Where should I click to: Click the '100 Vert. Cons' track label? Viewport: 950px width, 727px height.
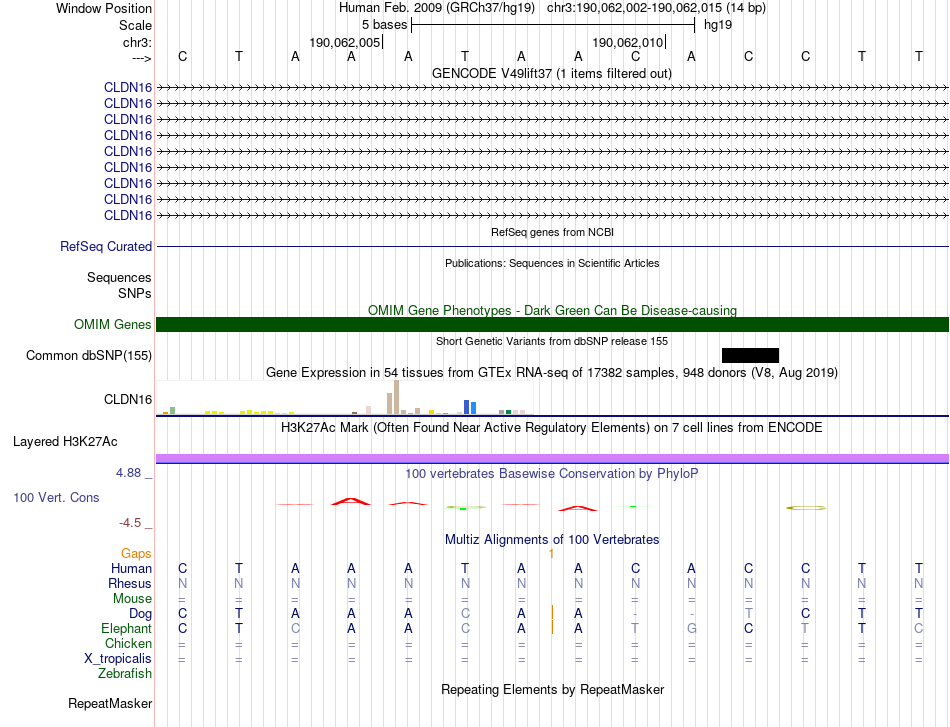click(56, 497)
